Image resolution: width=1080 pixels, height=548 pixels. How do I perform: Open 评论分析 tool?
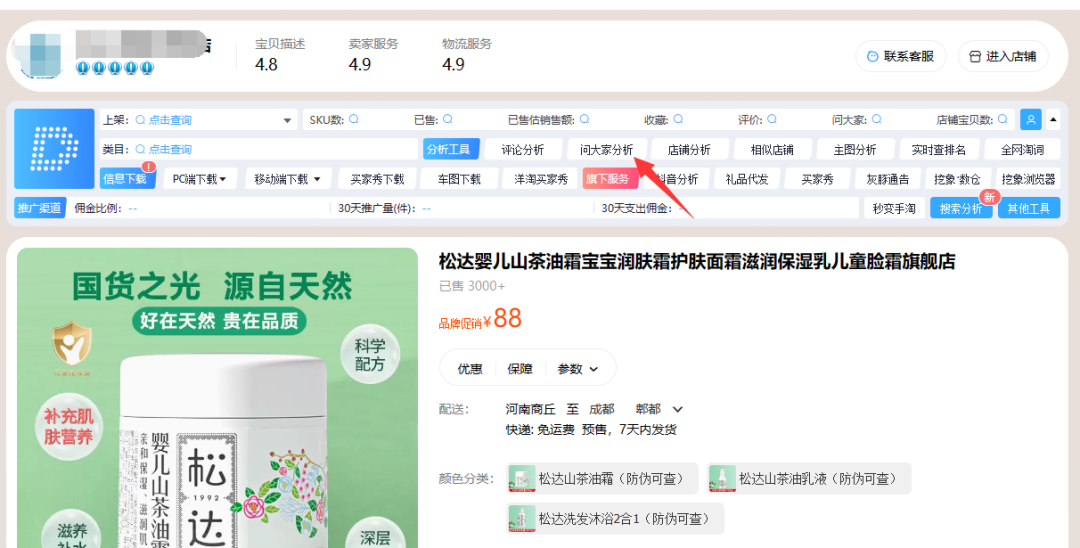[x=523, y=149]
